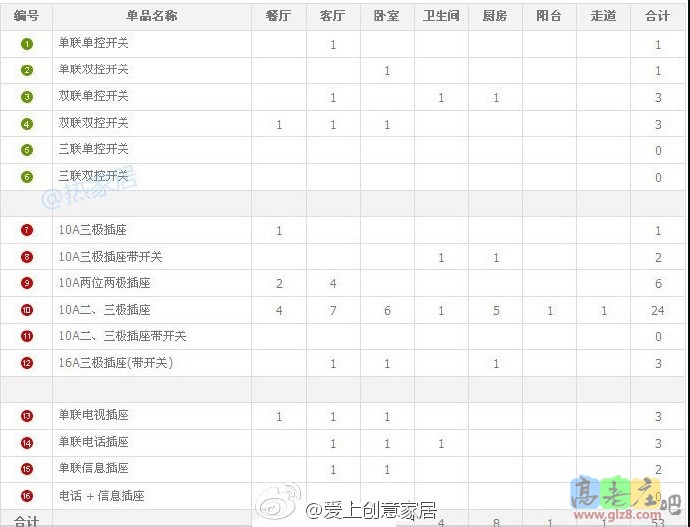
Task: Select the 10A二、三极插座带开关 item name
Action: point(122,336)
